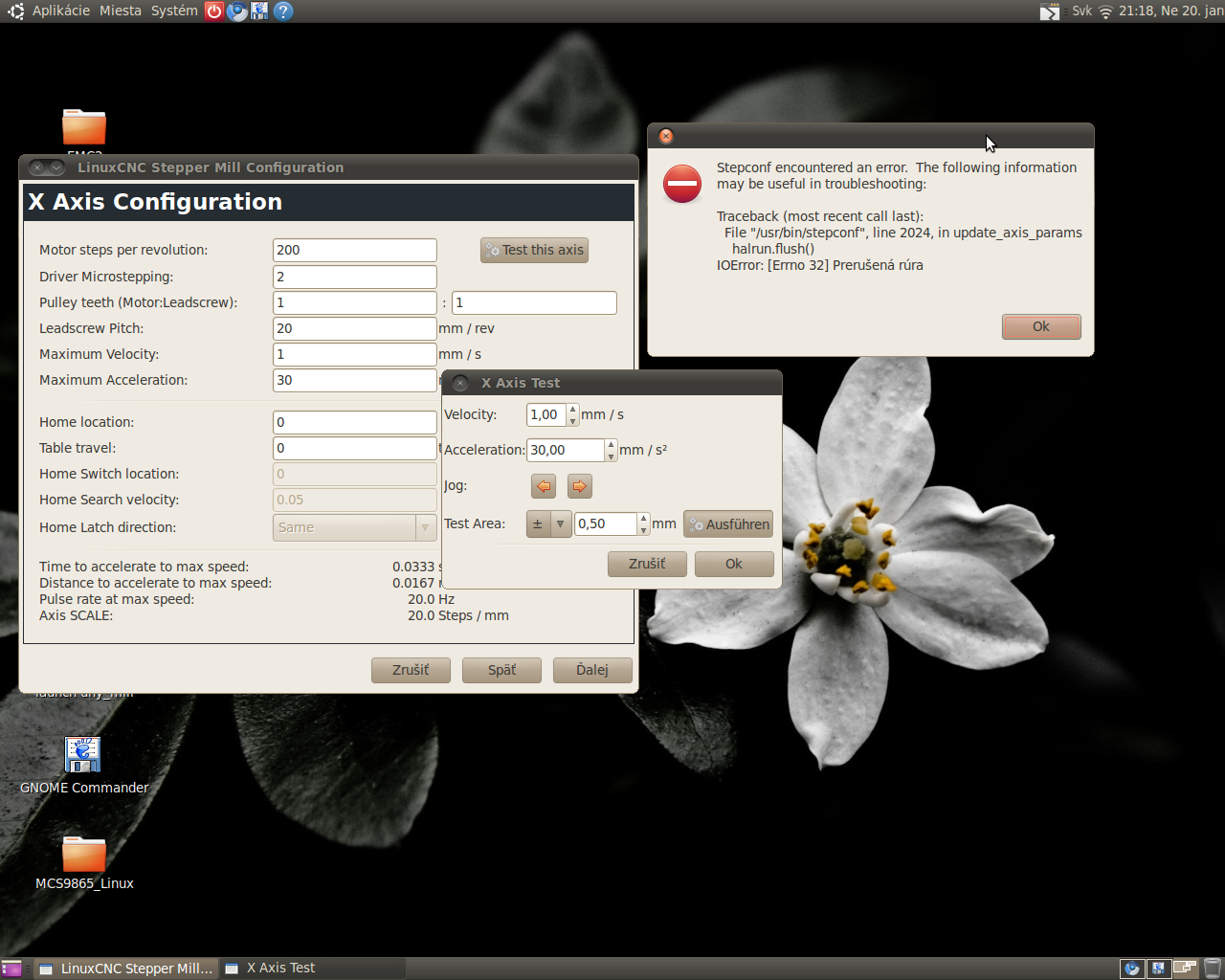Decrease the Acceleration spinner value

click(612, 456)
